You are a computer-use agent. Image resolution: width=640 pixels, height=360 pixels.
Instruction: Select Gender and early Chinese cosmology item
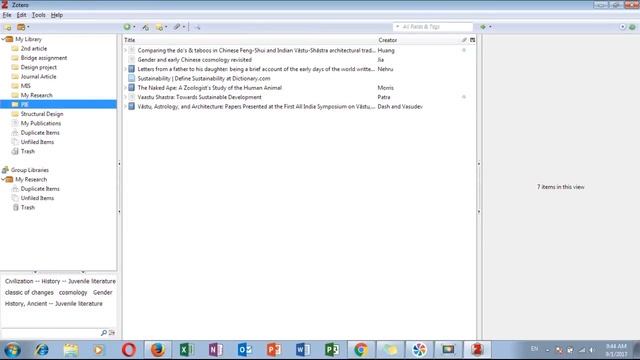(194, 60)
